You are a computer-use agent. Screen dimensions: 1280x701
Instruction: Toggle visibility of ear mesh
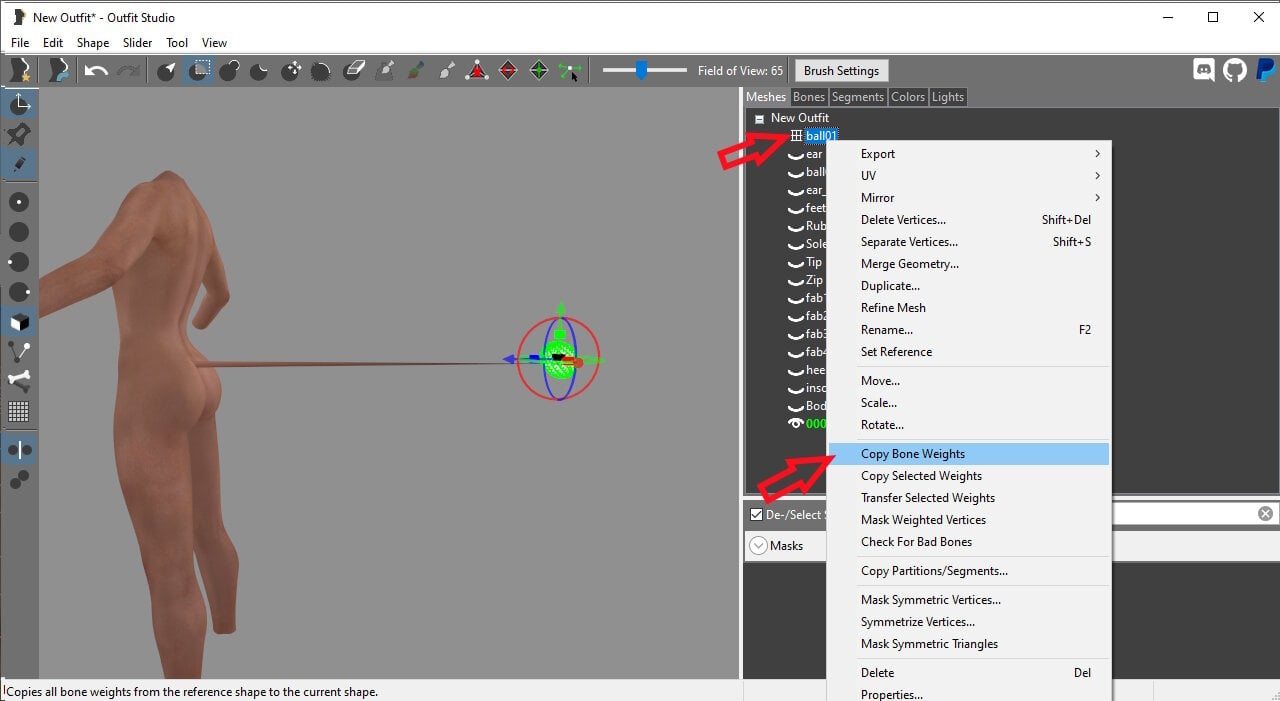[x=796, y=154]
